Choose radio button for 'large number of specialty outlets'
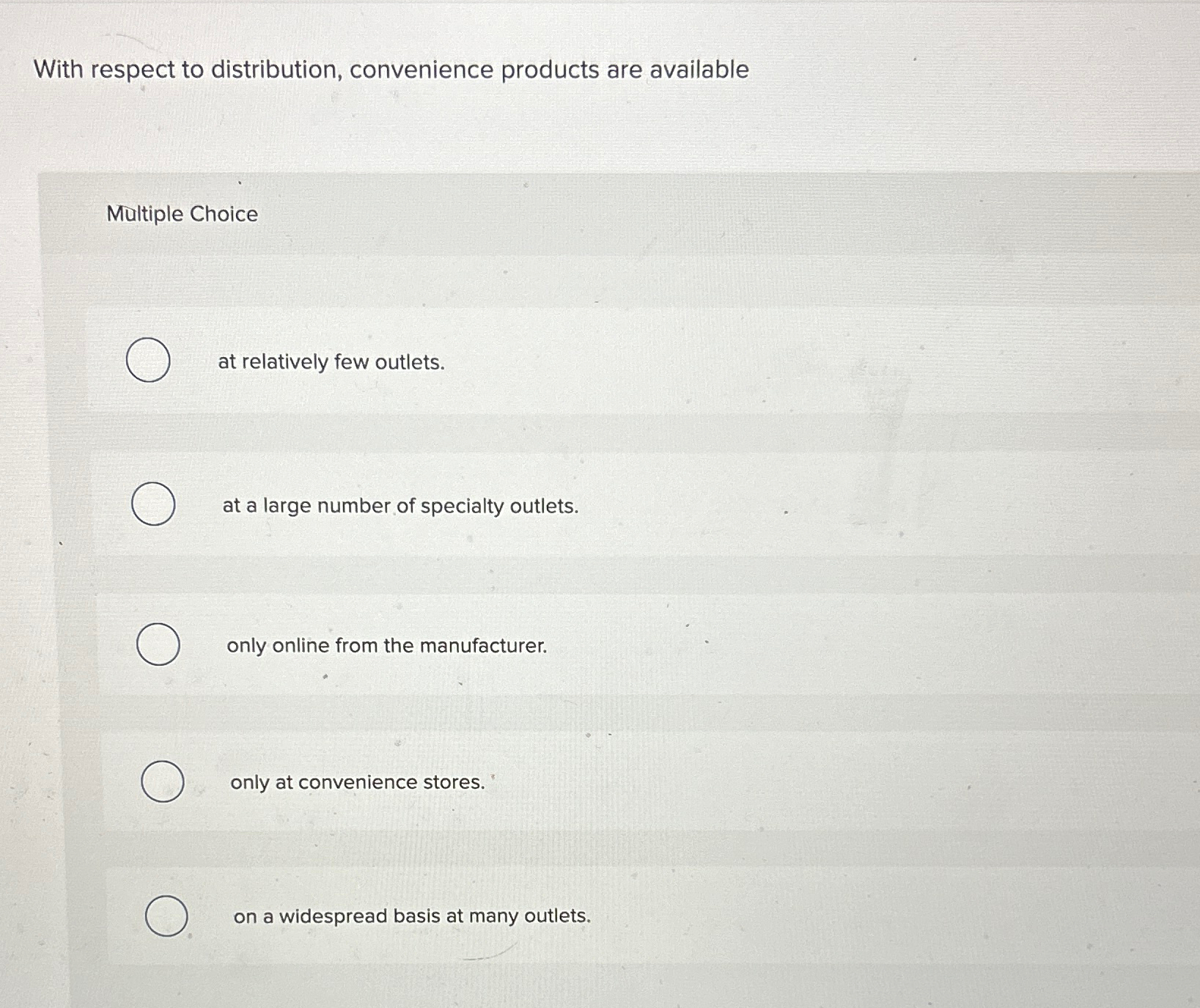 (x=153, y=504)
